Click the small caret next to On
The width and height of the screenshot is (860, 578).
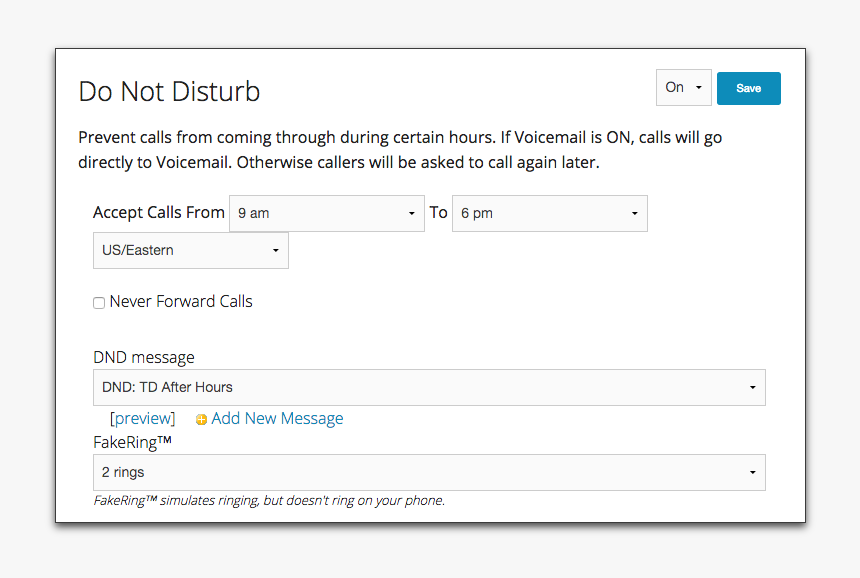pyautogui.click(x=699, y=87)
